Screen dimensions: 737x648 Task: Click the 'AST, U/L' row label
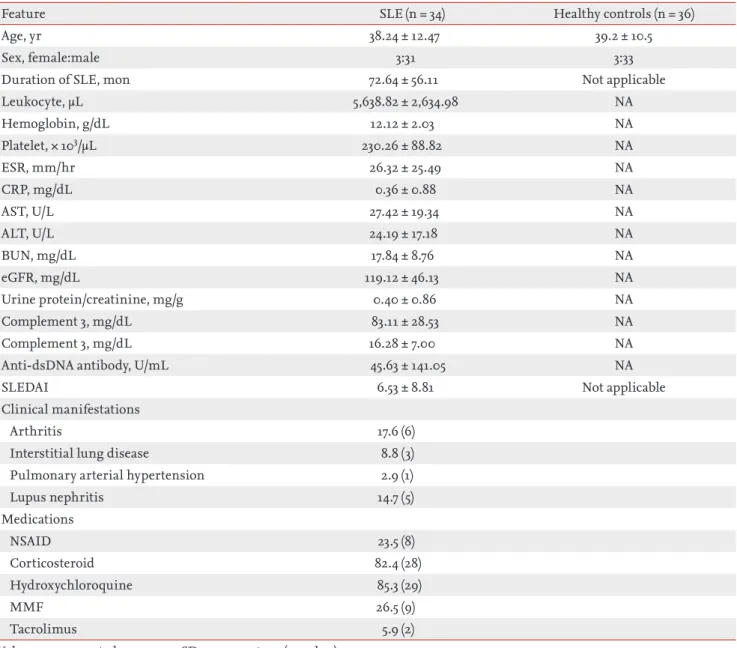[x=27, y=212]
